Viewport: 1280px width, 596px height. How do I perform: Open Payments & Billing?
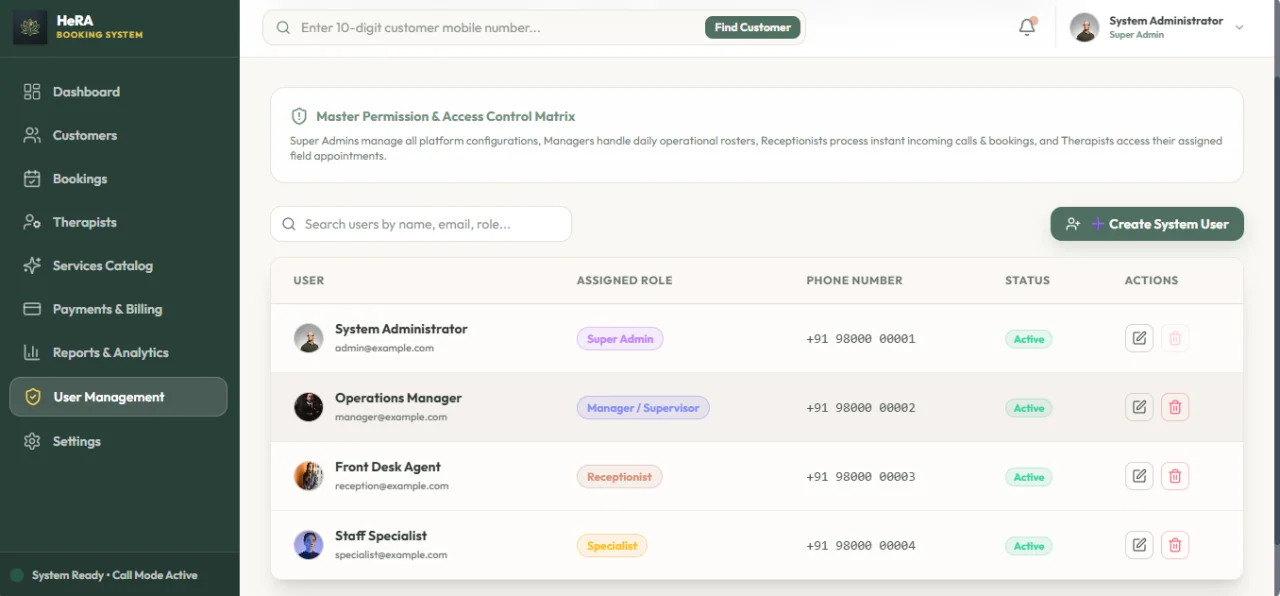coord(119,309)
